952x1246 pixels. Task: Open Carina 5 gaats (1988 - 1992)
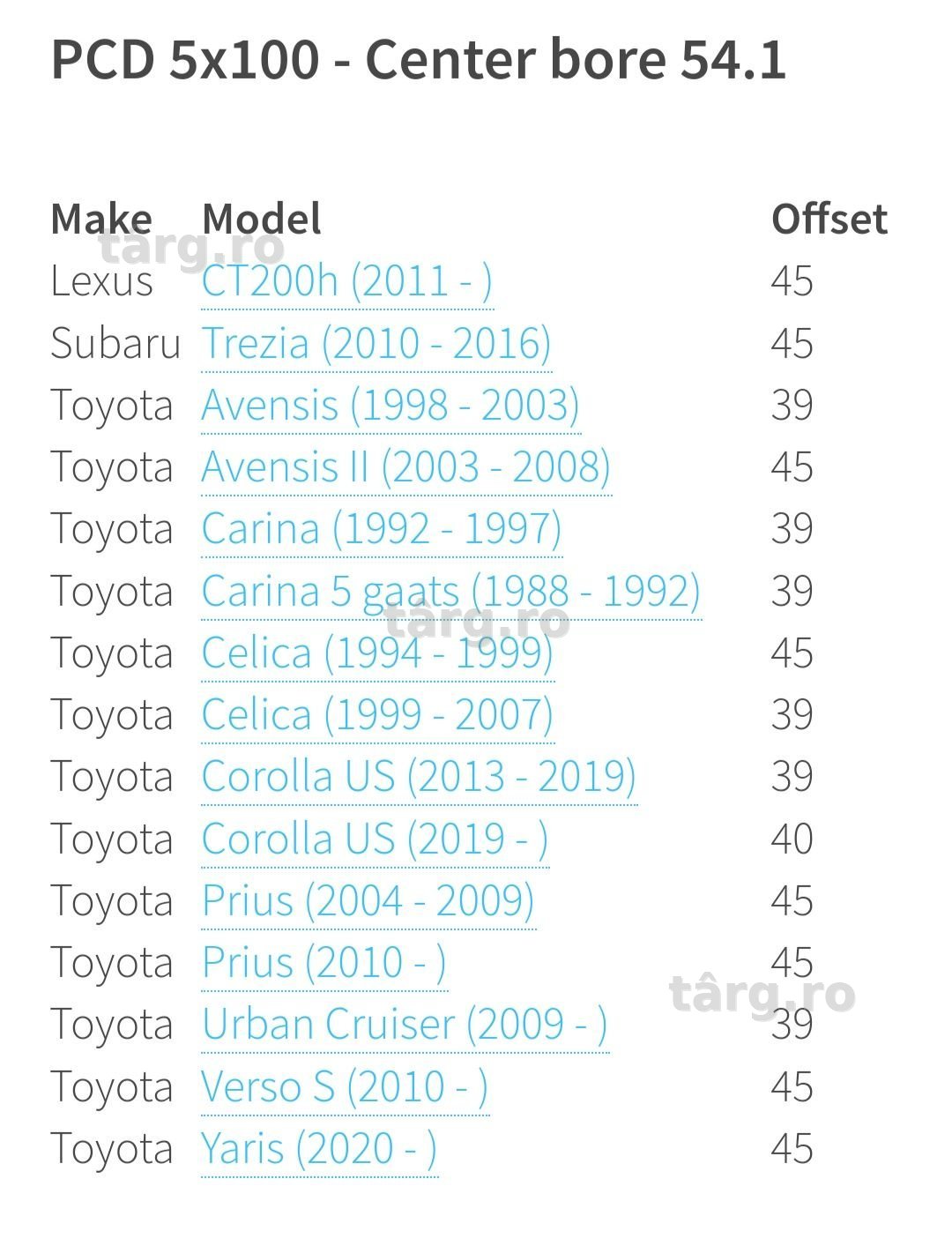click(x=451, y=591)
